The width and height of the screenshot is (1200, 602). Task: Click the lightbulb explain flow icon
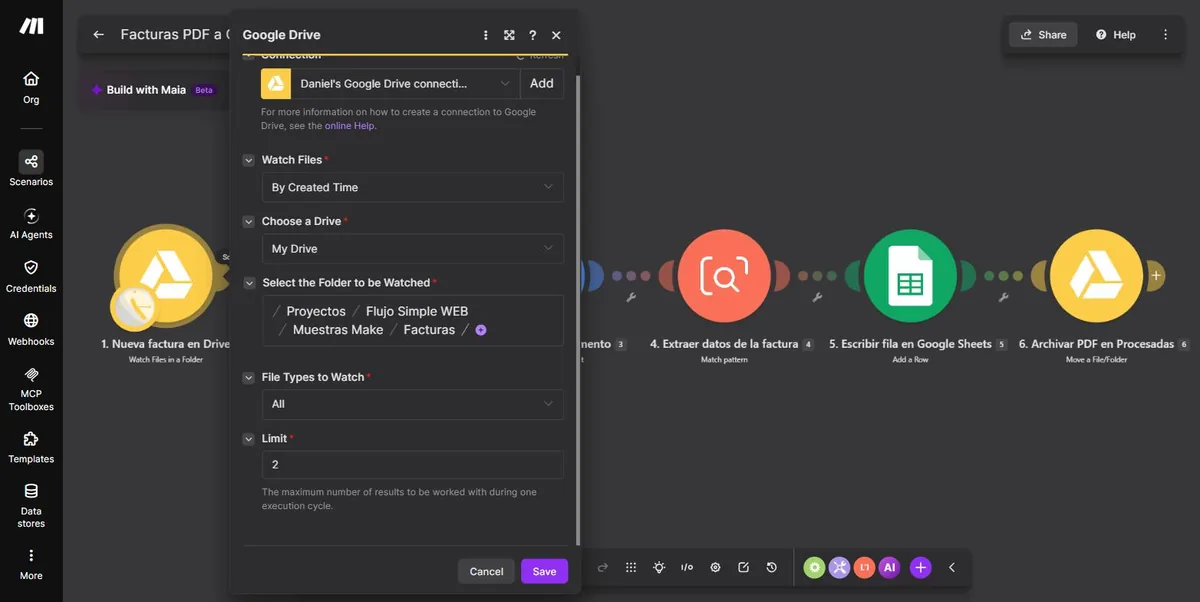click(659, 567)
